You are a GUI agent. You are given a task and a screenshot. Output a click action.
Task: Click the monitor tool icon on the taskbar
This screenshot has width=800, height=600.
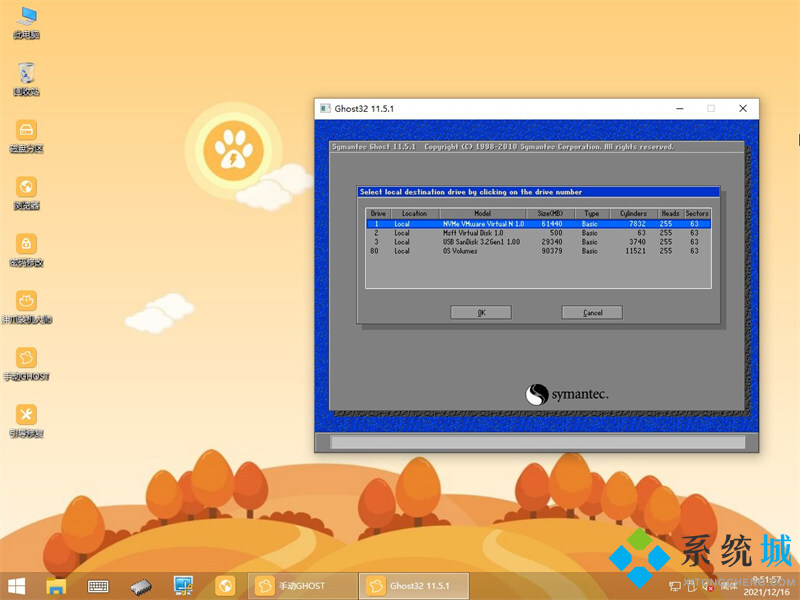tap(183, 586)
